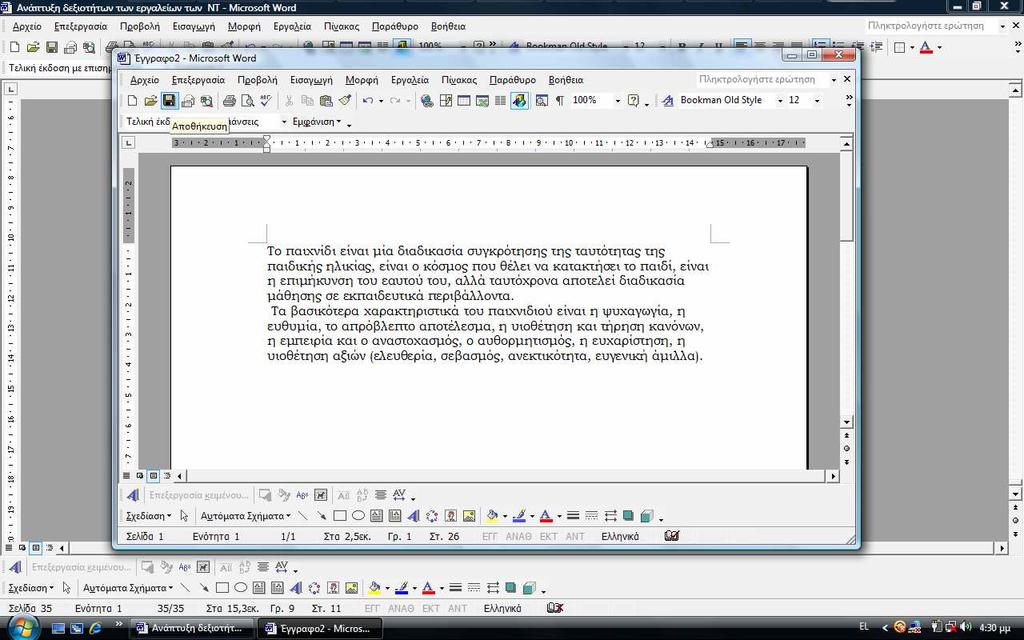Open Print Preview in Έγγραφο2 toolbar
Screen dimensions: 1024x640
click(x=248, y=101)
